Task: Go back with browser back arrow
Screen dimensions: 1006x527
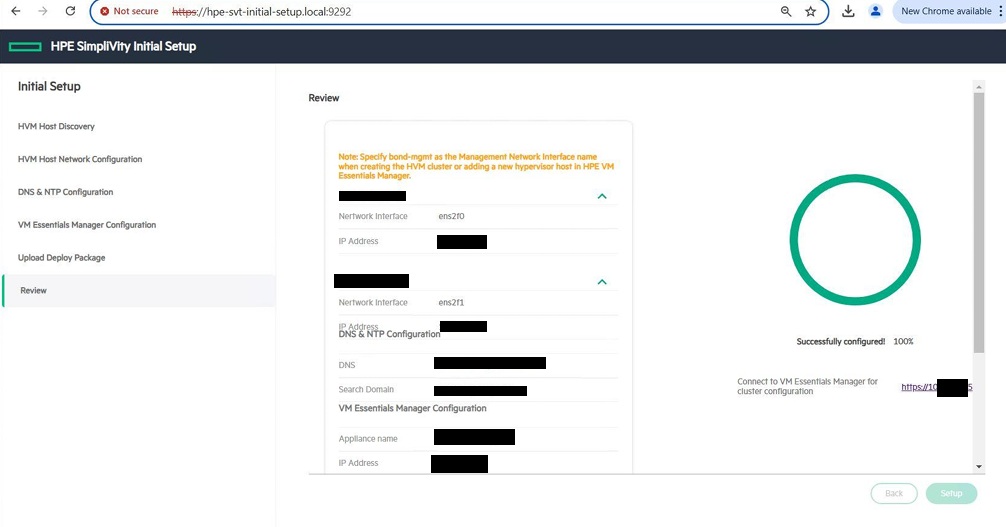Action: point(16,11)
